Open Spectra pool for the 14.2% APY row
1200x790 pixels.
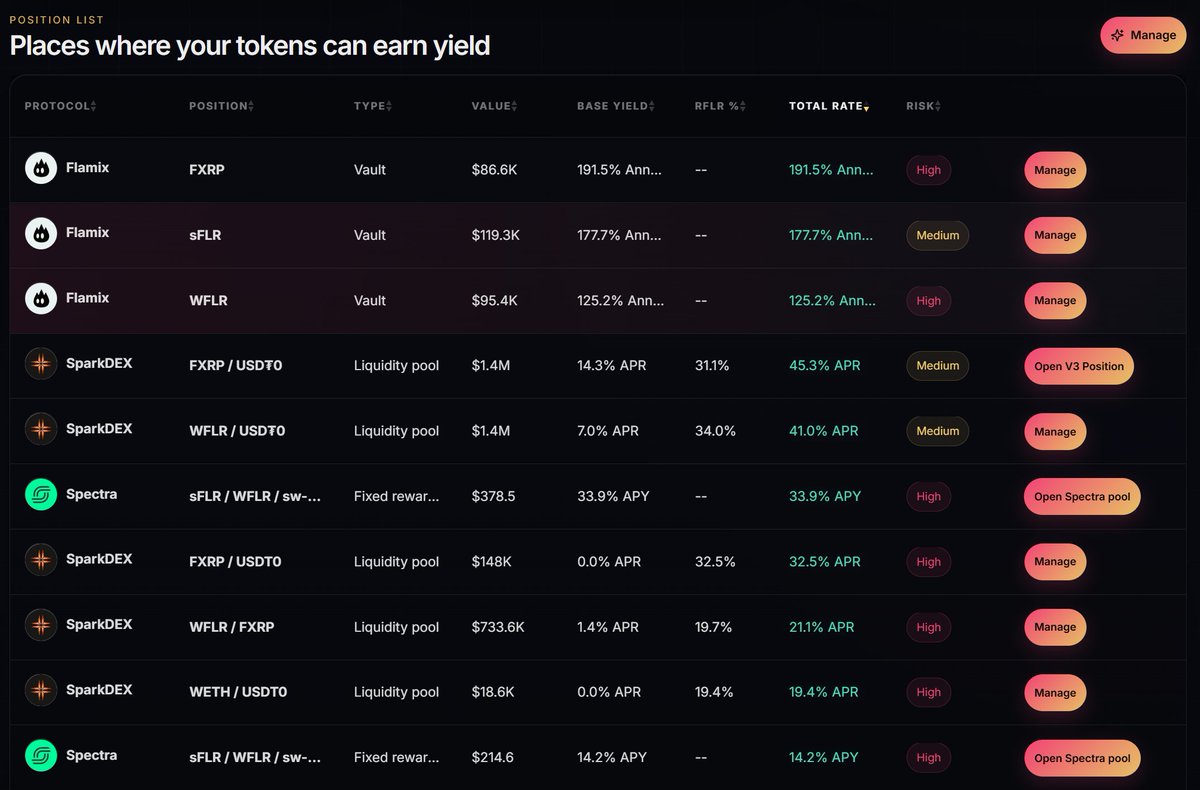(1082, 758)
